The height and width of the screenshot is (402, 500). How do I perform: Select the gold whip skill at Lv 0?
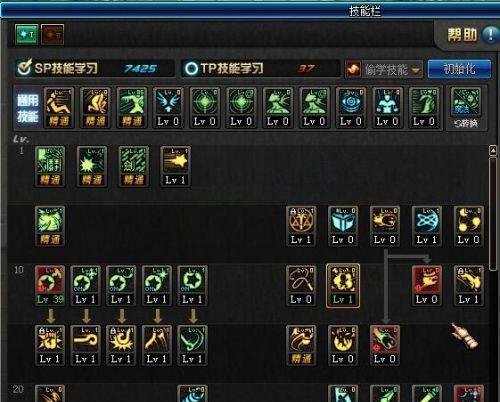click(x=301, y=285)
